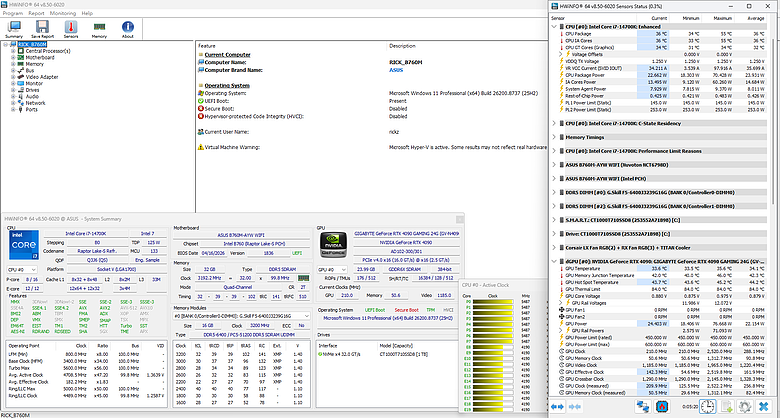Viewport: 780px width, 418px height.
Task: Click the Secure Boot red status icon
Action: click(x=200, y=108)
